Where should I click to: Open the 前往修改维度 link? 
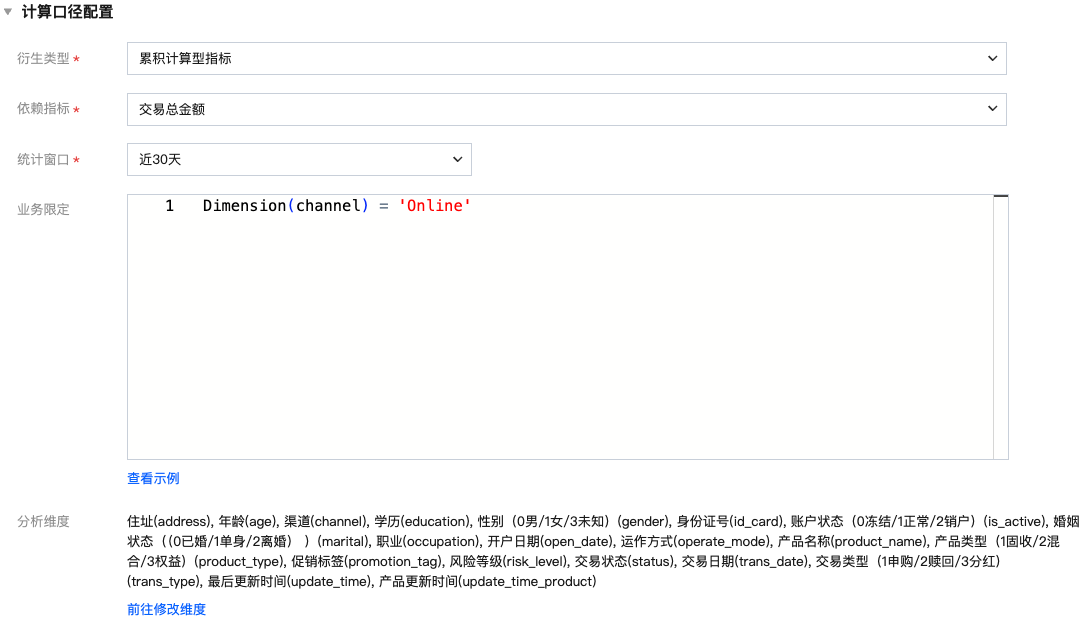pyautogui.click(x=166, y=609)
